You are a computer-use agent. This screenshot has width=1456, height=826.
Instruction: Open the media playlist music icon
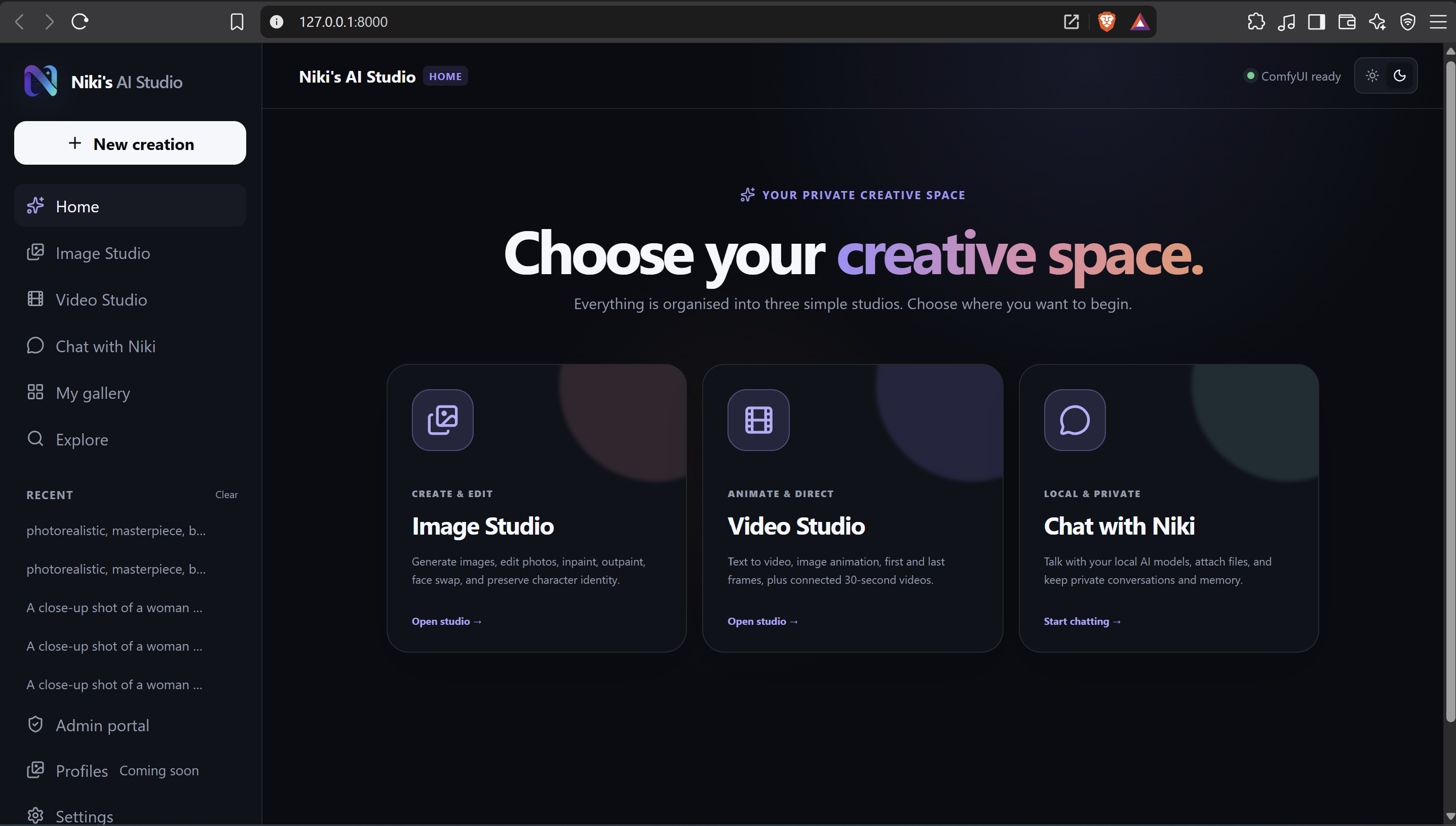click(x=1286, y=22)
